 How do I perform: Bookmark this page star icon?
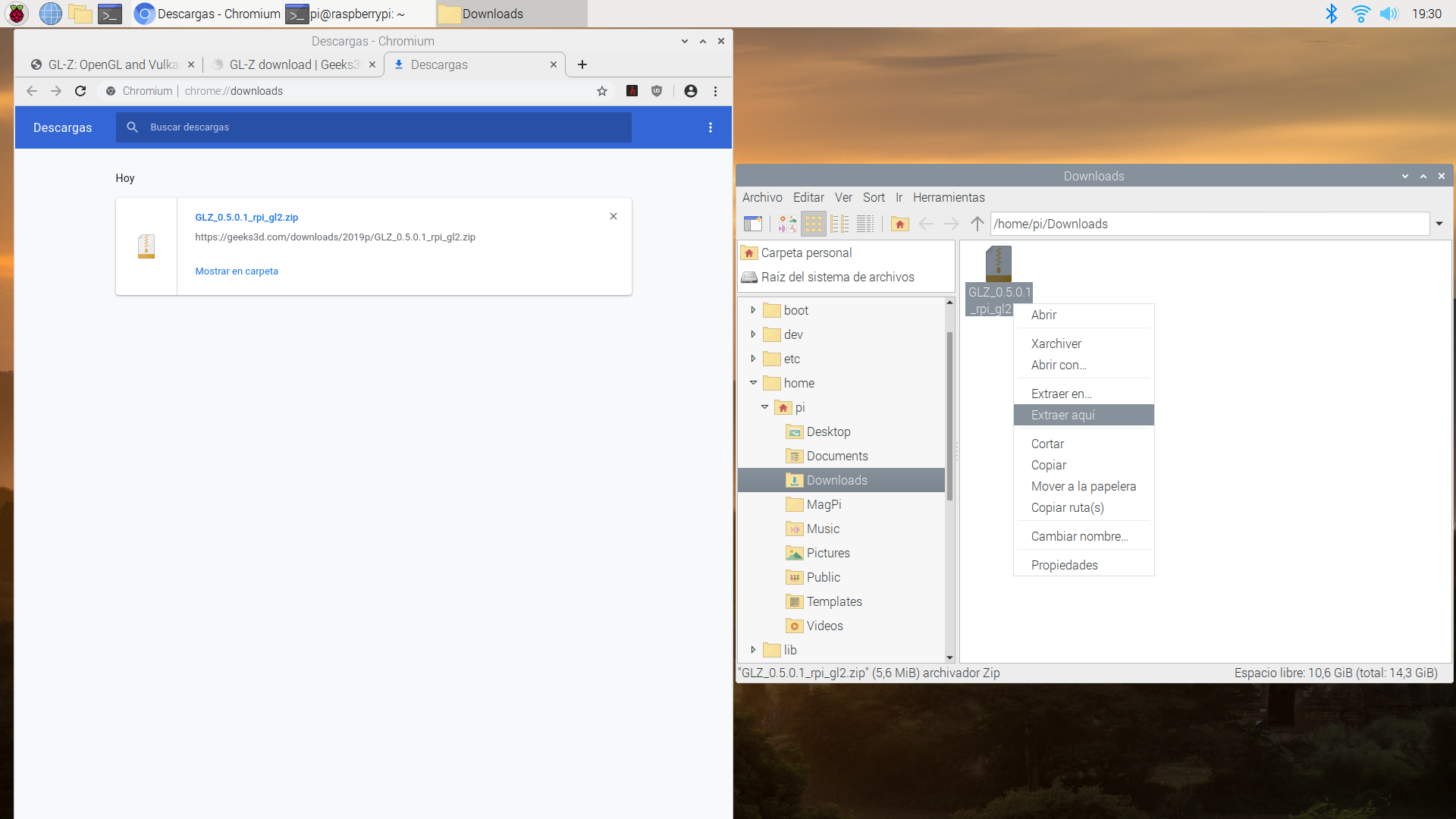pos(602,91)
